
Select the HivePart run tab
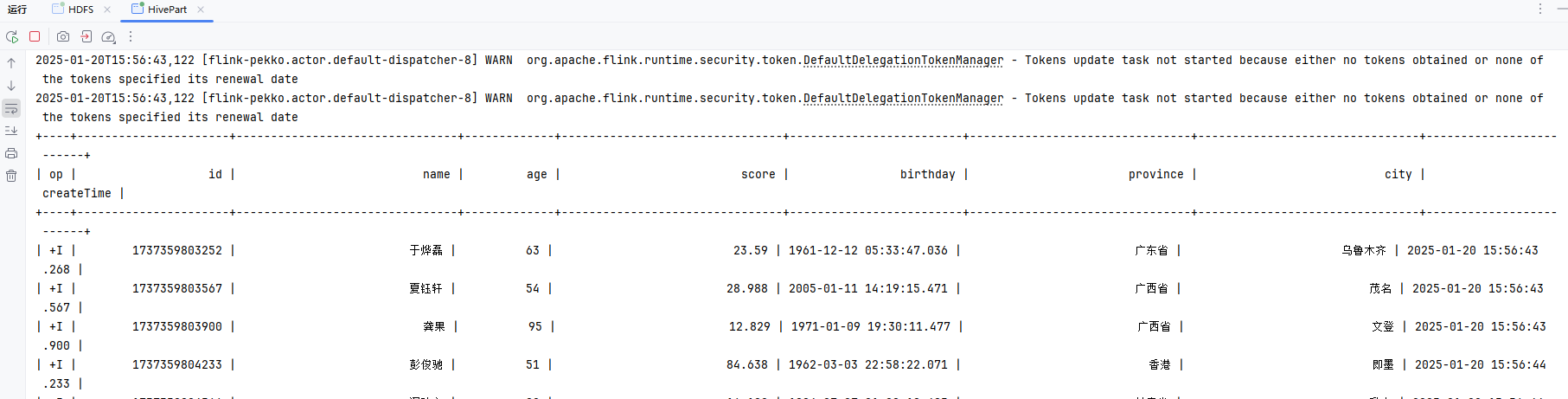coord(166,10)
